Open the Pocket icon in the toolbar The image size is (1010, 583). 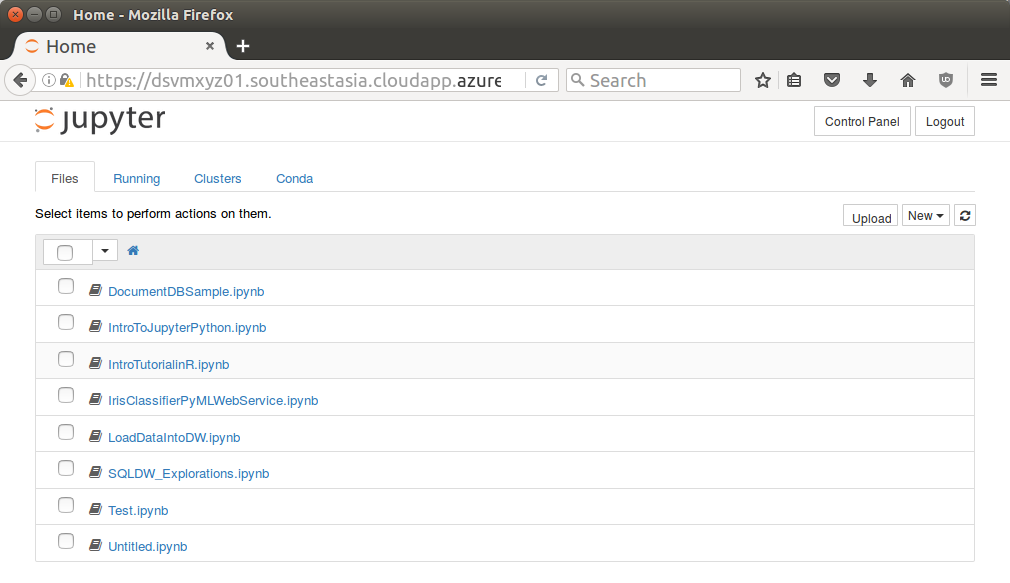831,81
